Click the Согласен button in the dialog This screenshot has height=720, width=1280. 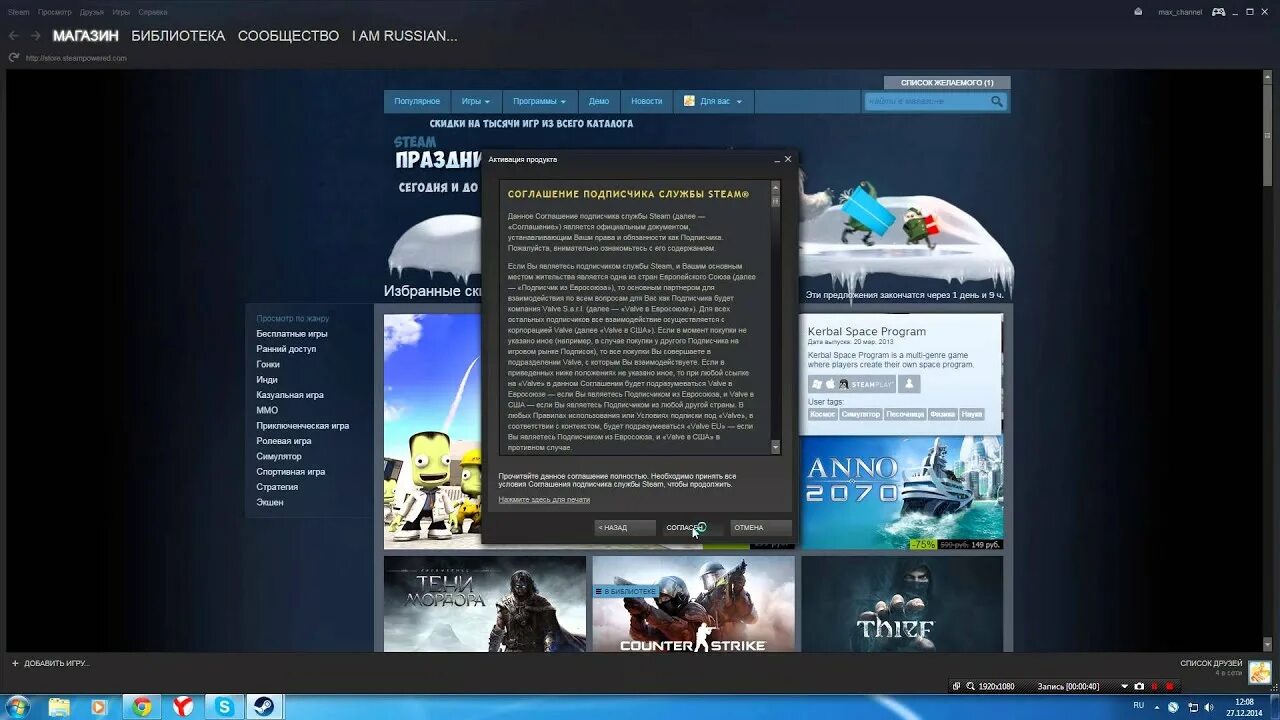coord(693,527)
